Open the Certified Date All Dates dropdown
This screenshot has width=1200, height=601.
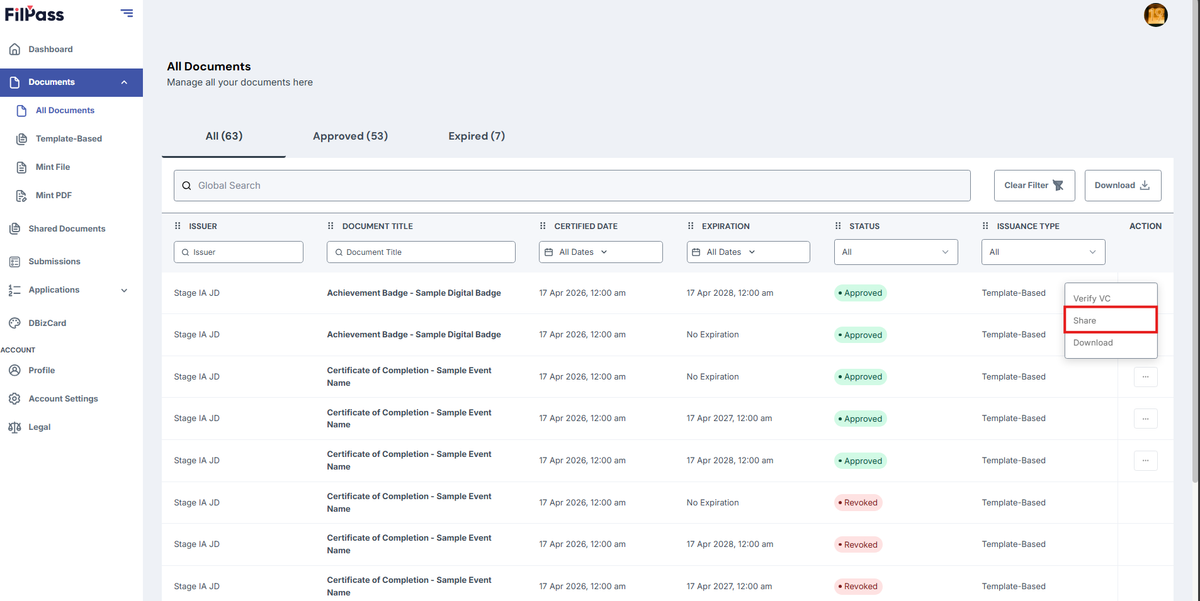(600, 252)
